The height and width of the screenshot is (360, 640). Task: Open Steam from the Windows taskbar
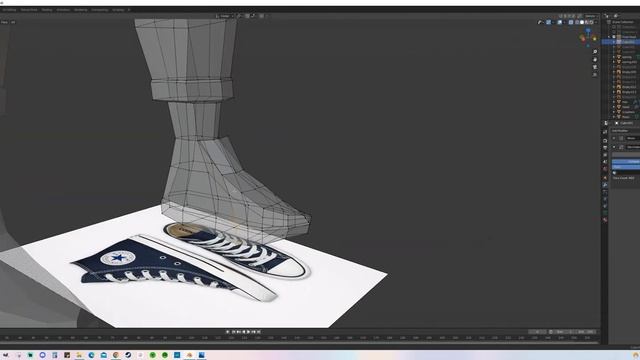(128, 355)
